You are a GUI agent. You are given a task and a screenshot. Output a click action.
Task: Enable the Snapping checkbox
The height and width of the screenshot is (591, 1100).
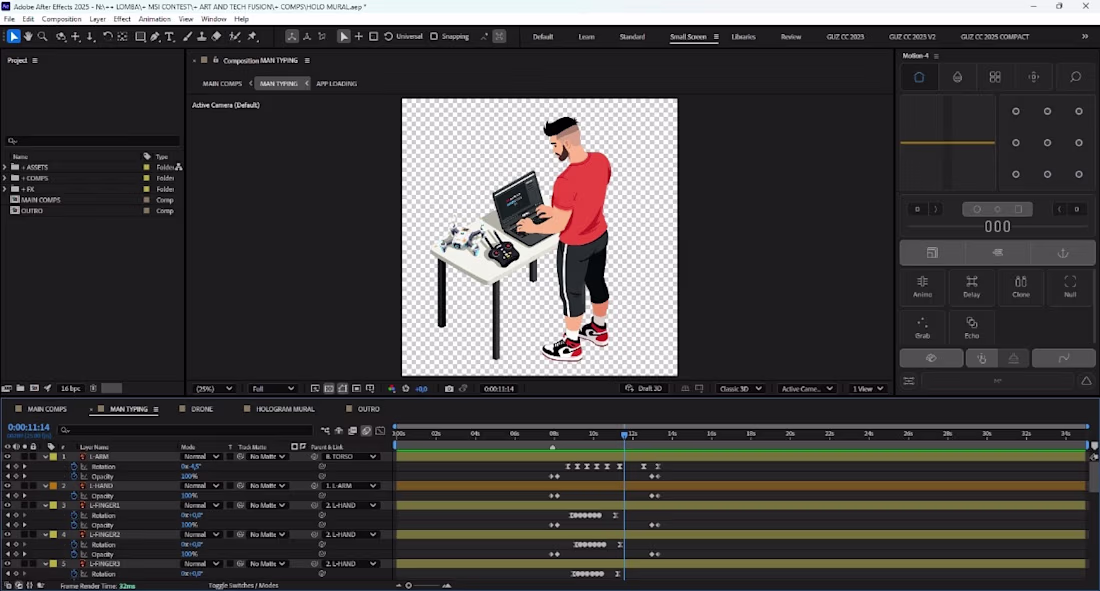coord(434,37)
